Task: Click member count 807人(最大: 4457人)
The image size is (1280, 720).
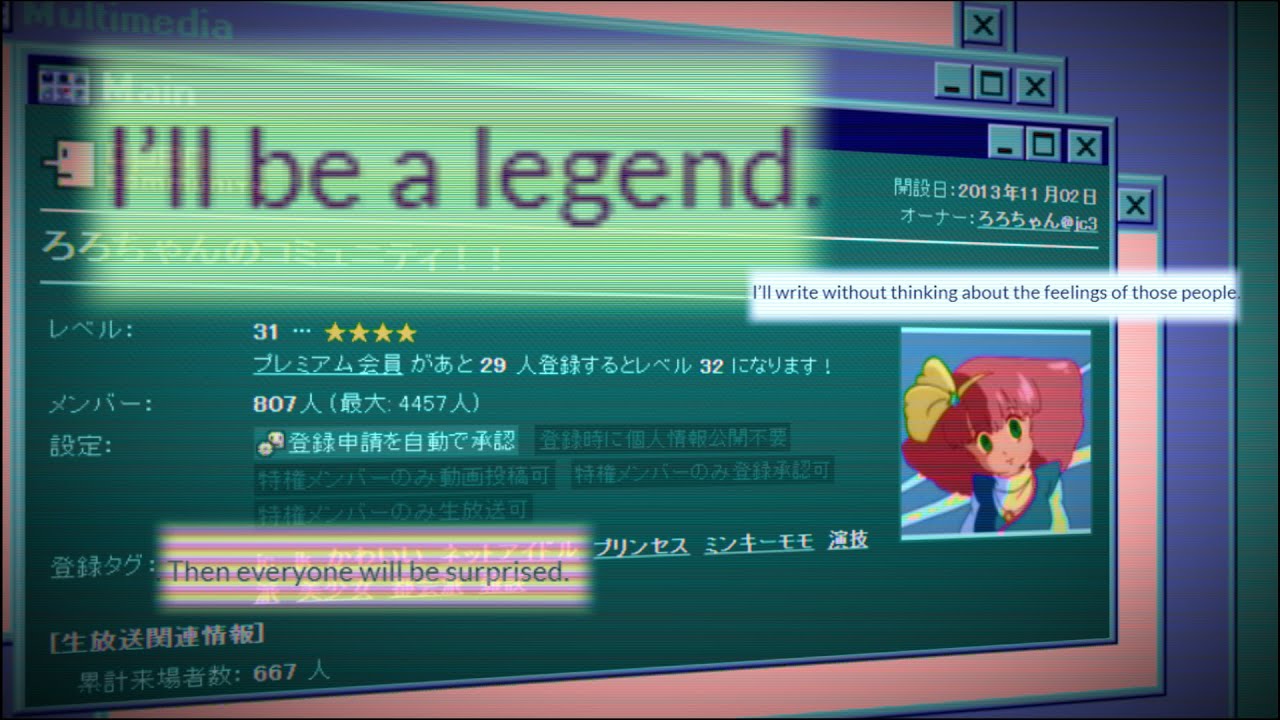Action: coord(367,403)
